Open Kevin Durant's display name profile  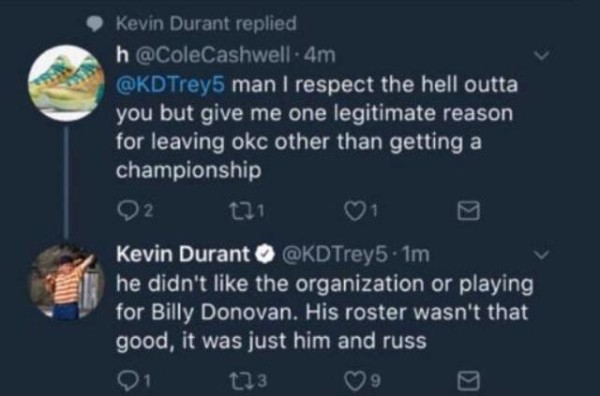[183, 254]
